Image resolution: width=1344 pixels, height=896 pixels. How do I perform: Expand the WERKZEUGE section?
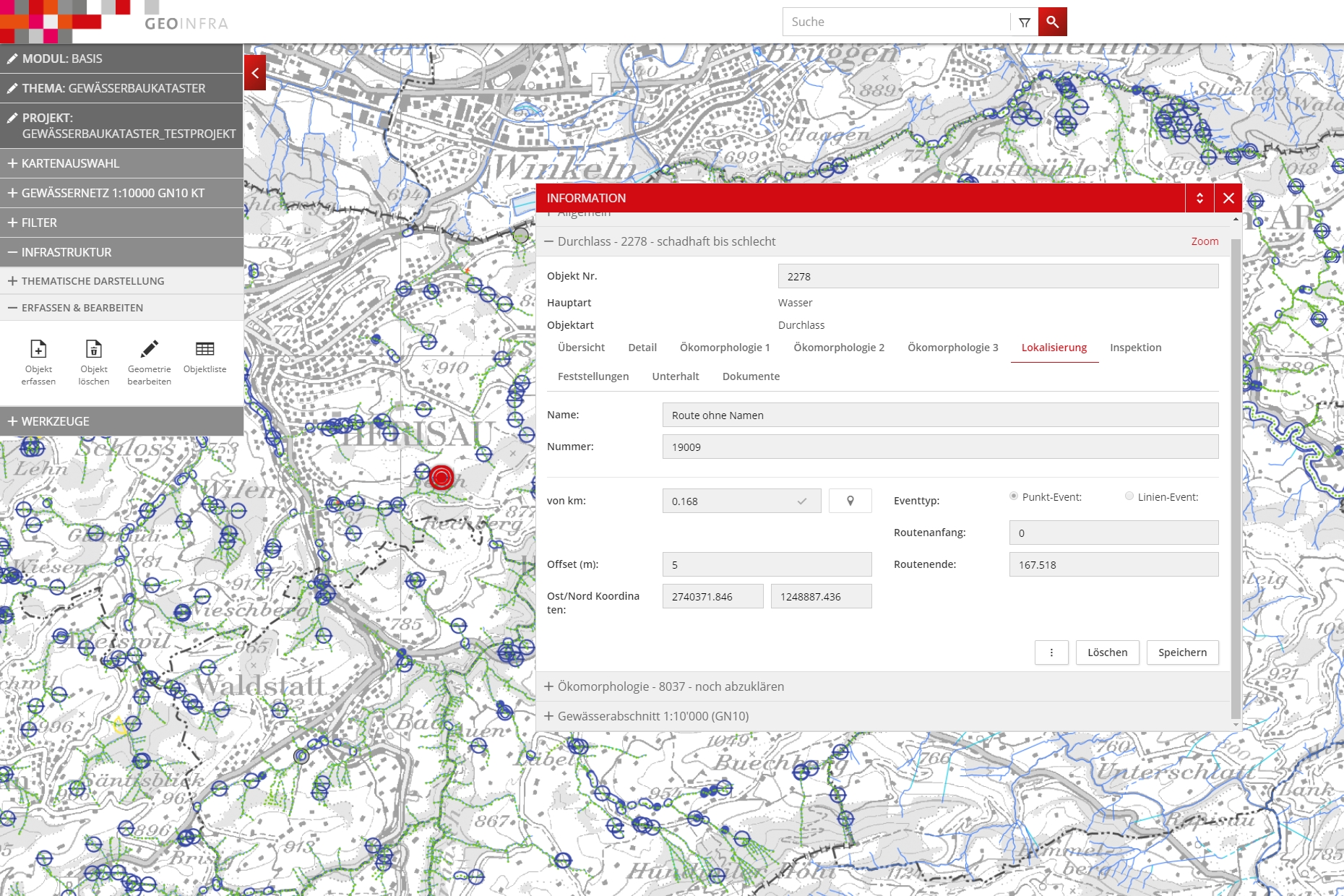click(x=121, y=421)
